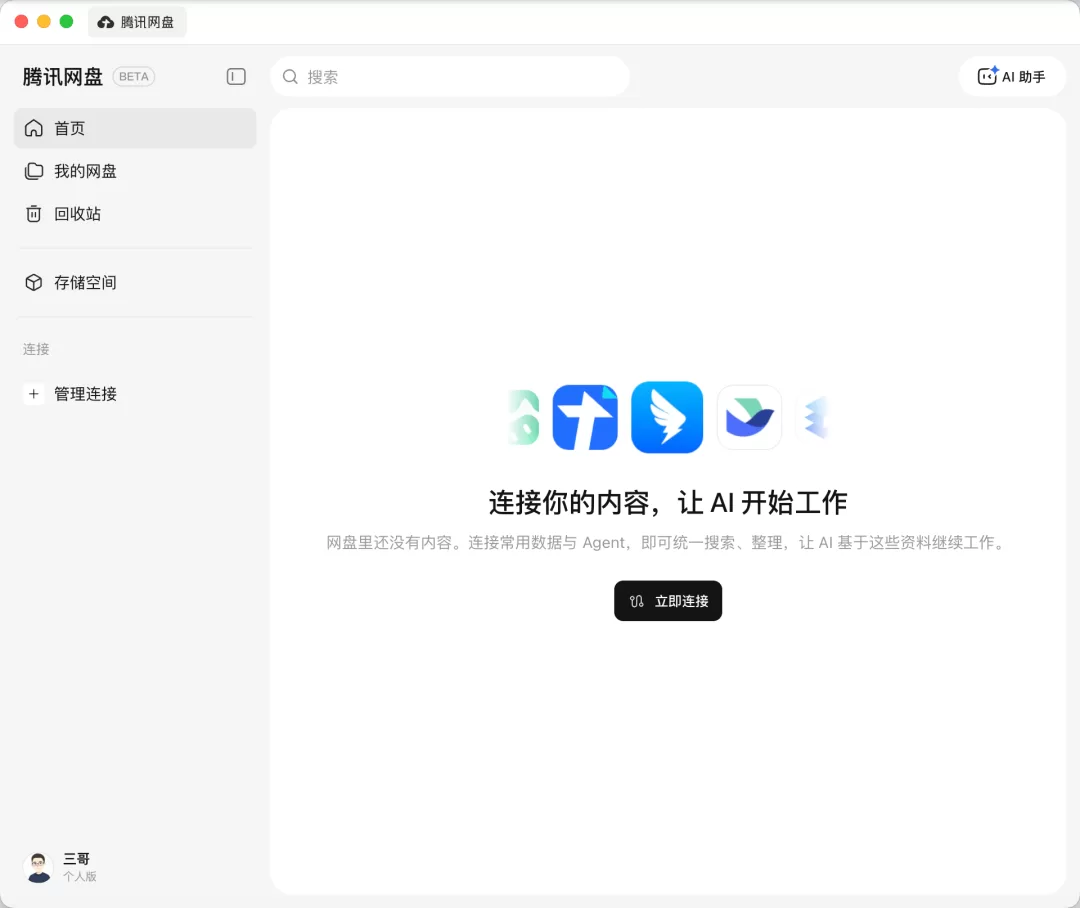Image resolution: width=1080 pixels, height=908 pixels.
Task: Toggle the sidebar collapse icon
Action: (236, 76)
